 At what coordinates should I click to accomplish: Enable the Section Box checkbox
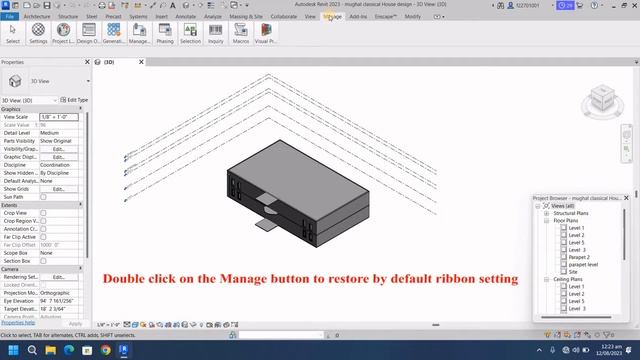(43, 261)
